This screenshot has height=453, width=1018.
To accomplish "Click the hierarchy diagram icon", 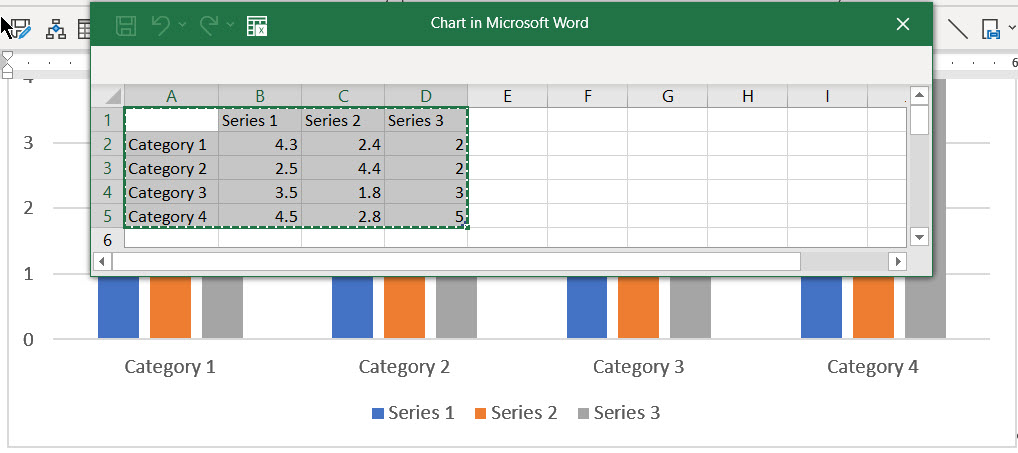I will (x=56, y=29).
